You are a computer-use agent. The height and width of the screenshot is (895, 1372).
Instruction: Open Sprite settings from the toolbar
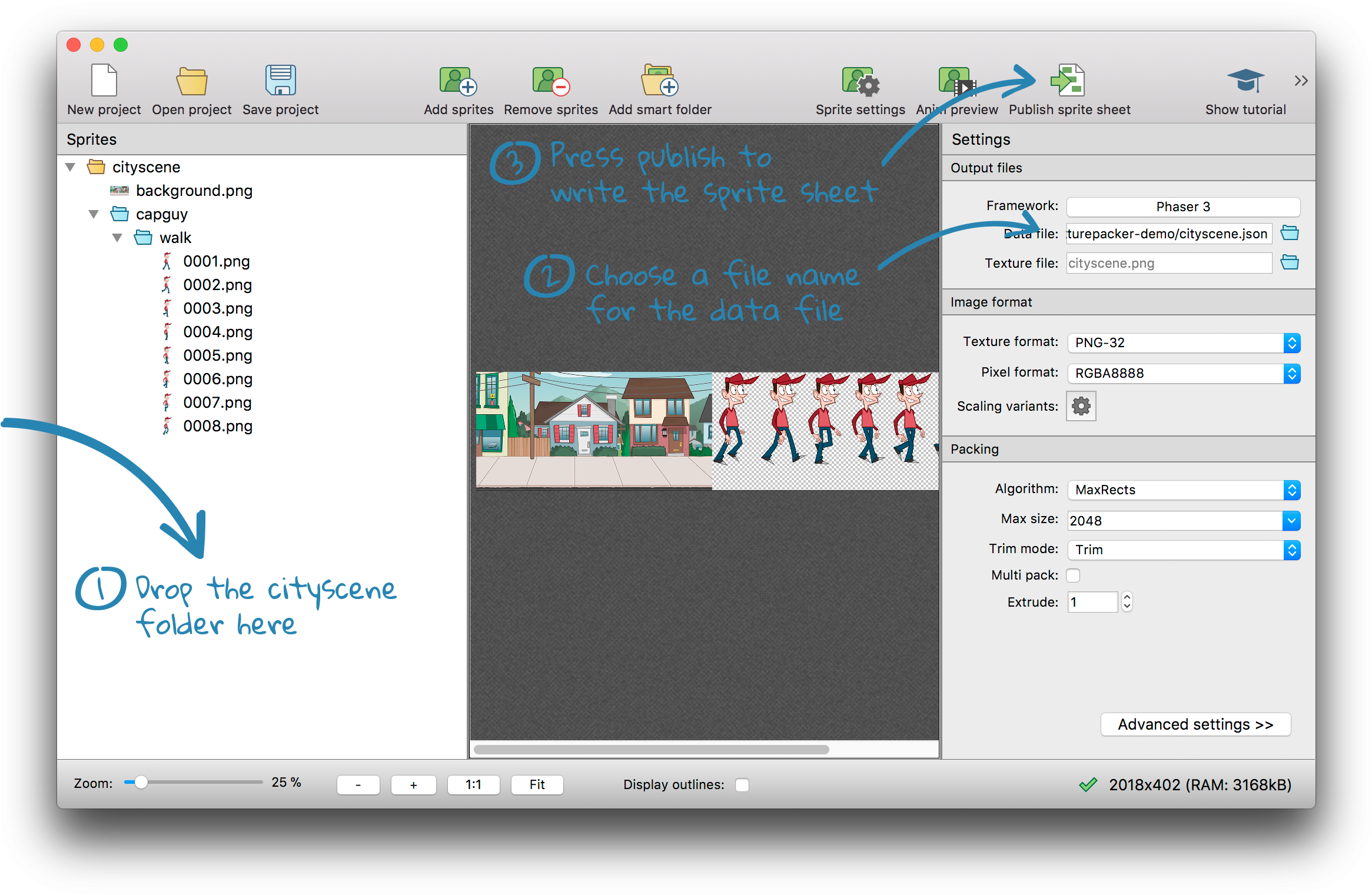(860, 81)
